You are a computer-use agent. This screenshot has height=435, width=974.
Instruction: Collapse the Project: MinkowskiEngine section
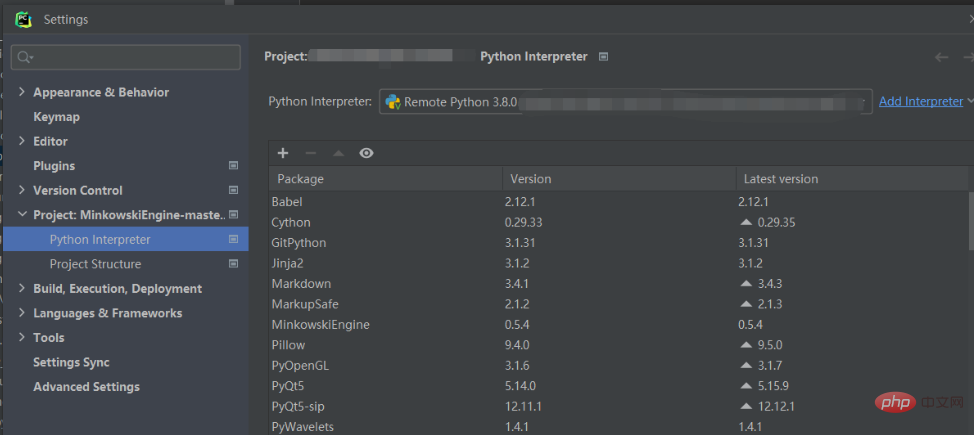(22, 215)
